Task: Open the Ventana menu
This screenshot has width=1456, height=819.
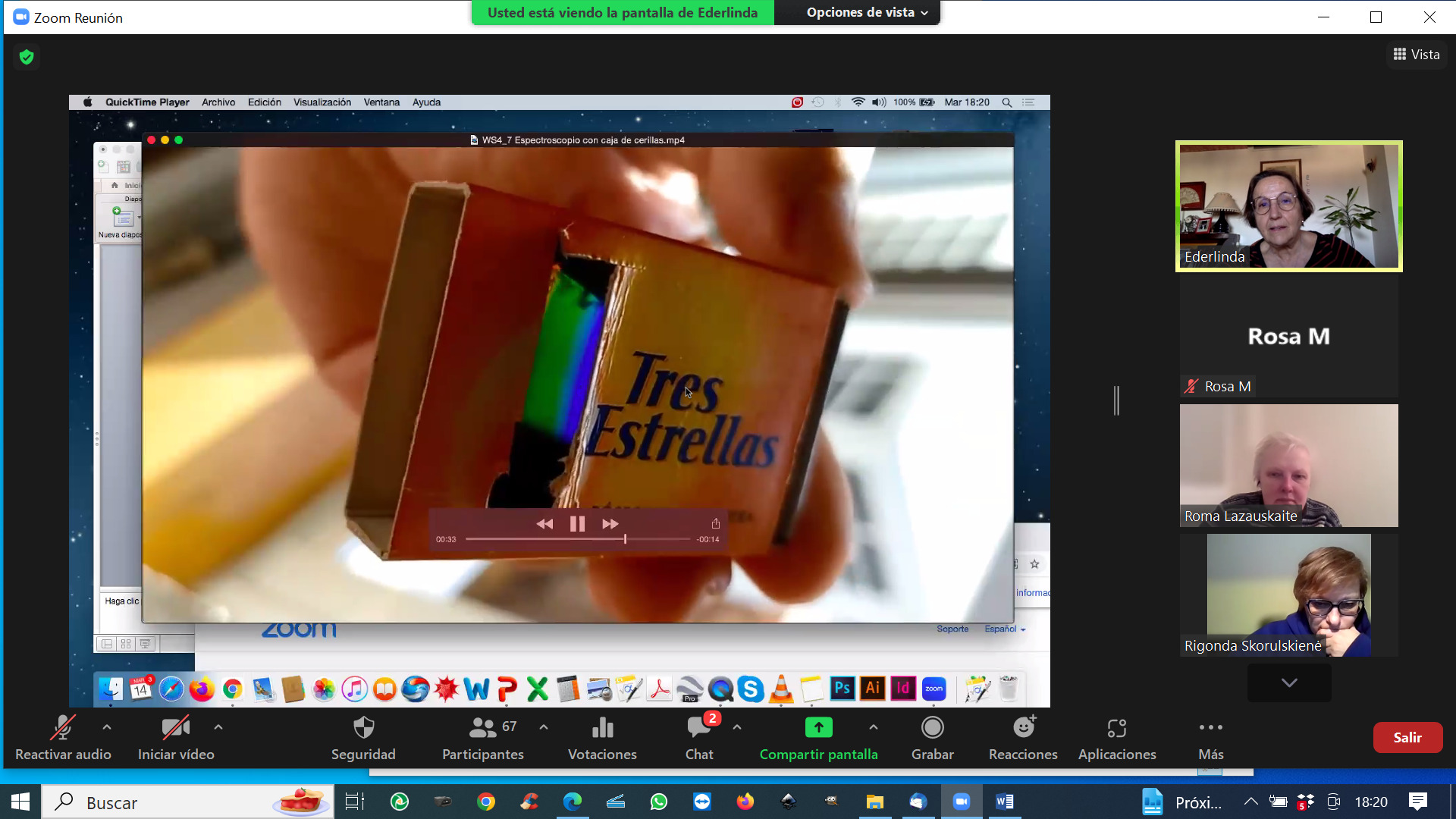Action: tap(381, 102)
